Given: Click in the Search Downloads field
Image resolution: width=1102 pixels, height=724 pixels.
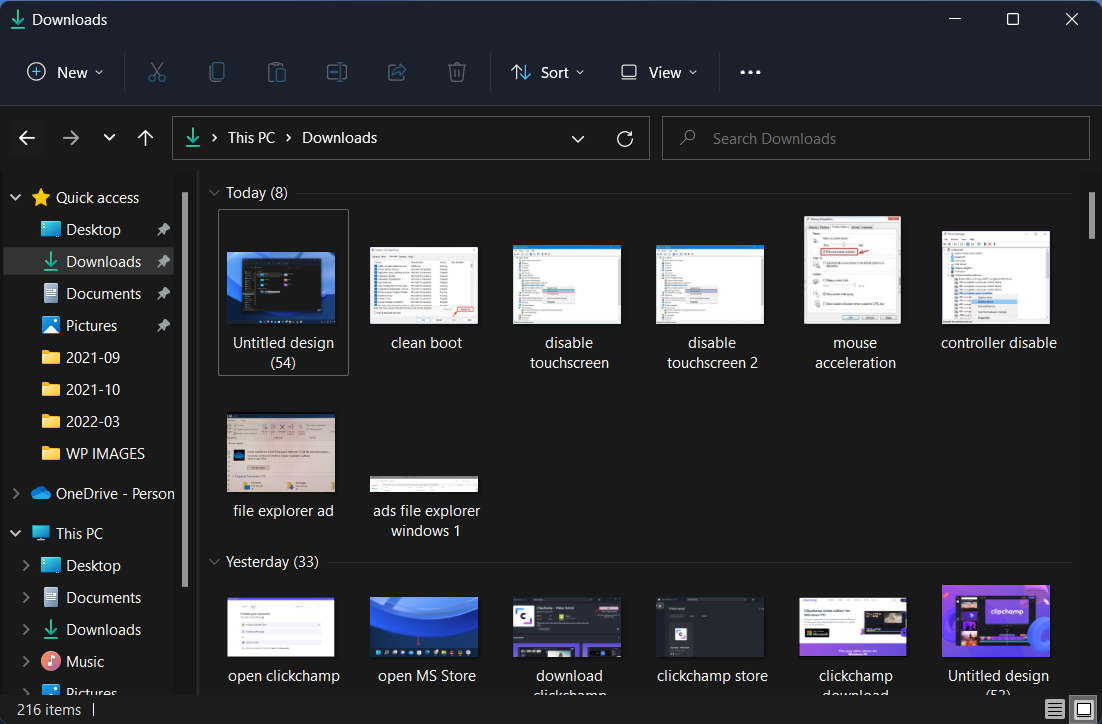Looking at the screenshot, I should tap(875, 138).
